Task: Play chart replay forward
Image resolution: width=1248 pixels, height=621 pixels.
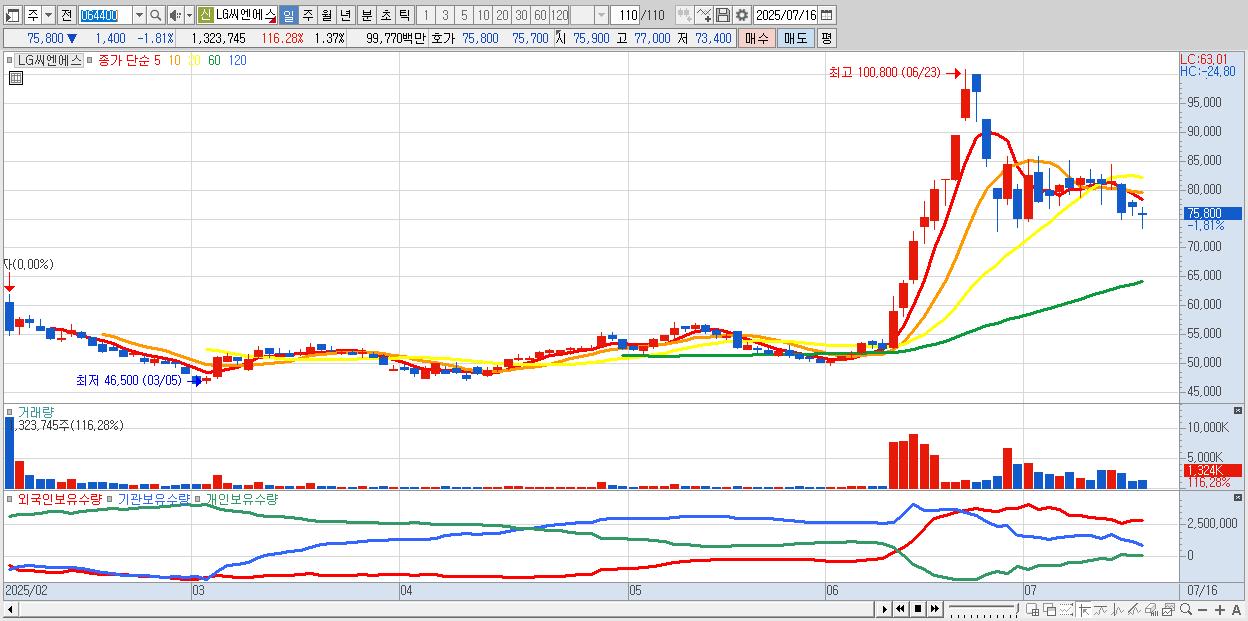Action: tap(885, 609)
